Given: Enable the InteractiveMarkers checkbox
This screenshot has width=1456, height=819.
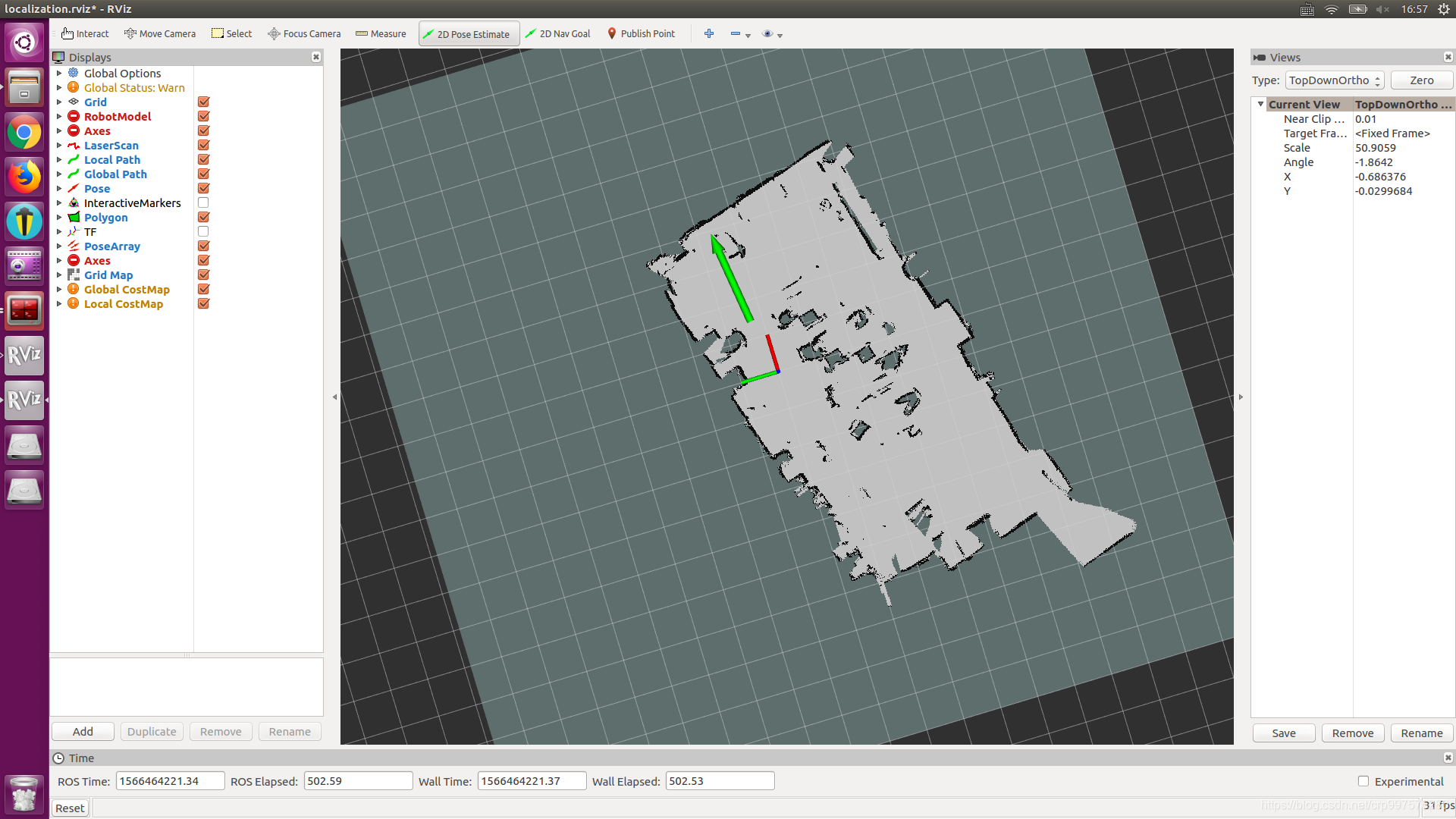Looking at the screenshot, I should [x=203, y=202].
